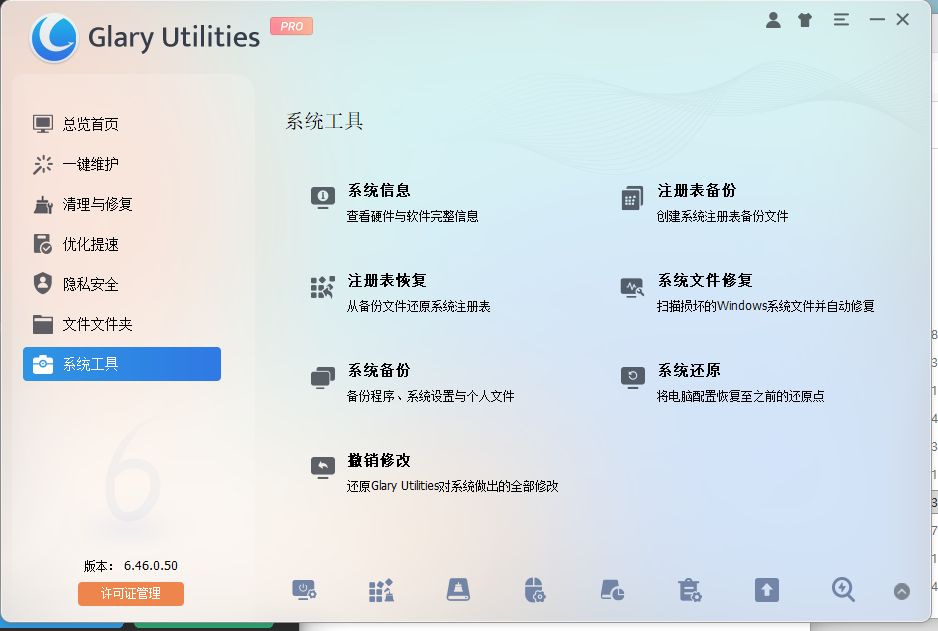
Task: Open 总览首页 in the sidebar
Action: [x=122, y=124]
